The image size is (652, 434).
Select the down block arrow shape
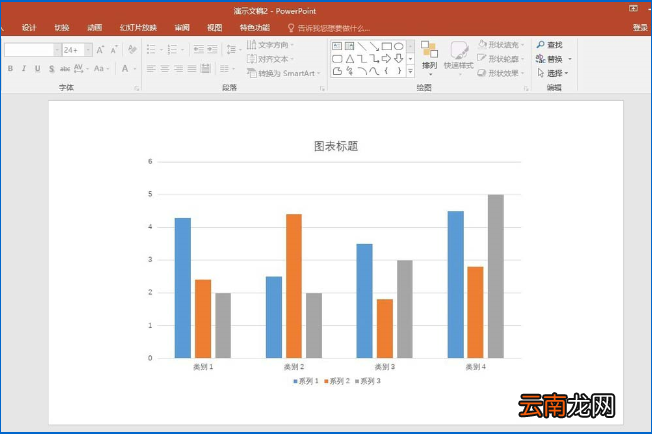[x=399, y=59]
